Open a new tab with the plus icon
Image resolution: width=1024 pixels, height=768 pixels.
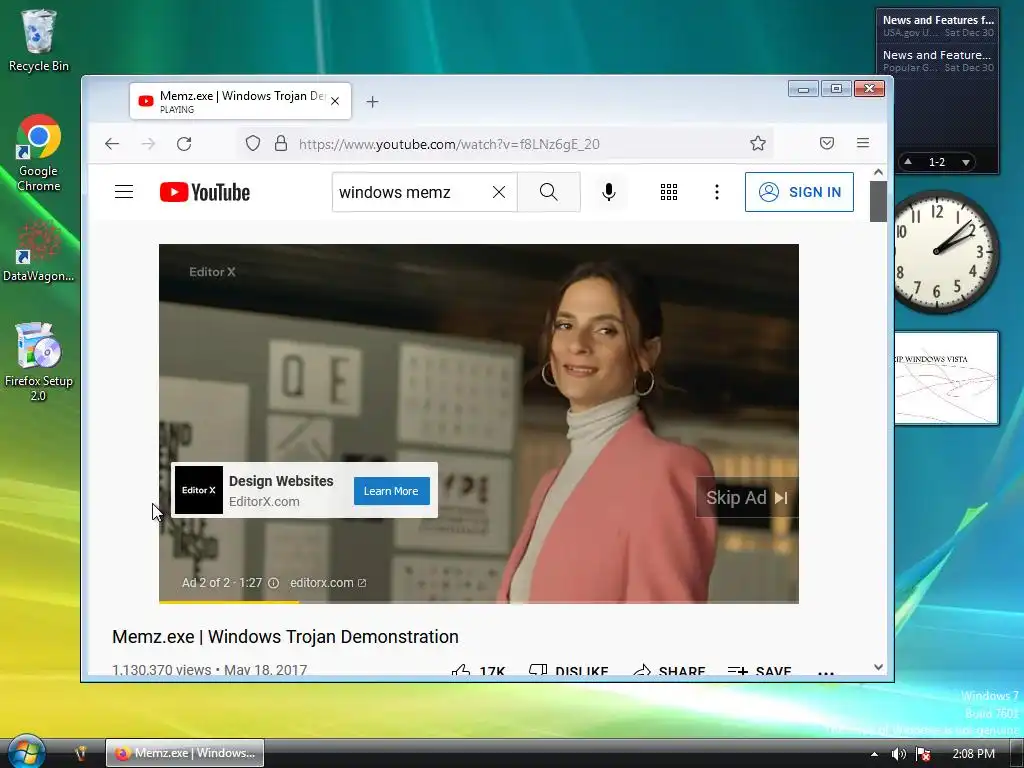pos(372,102)
